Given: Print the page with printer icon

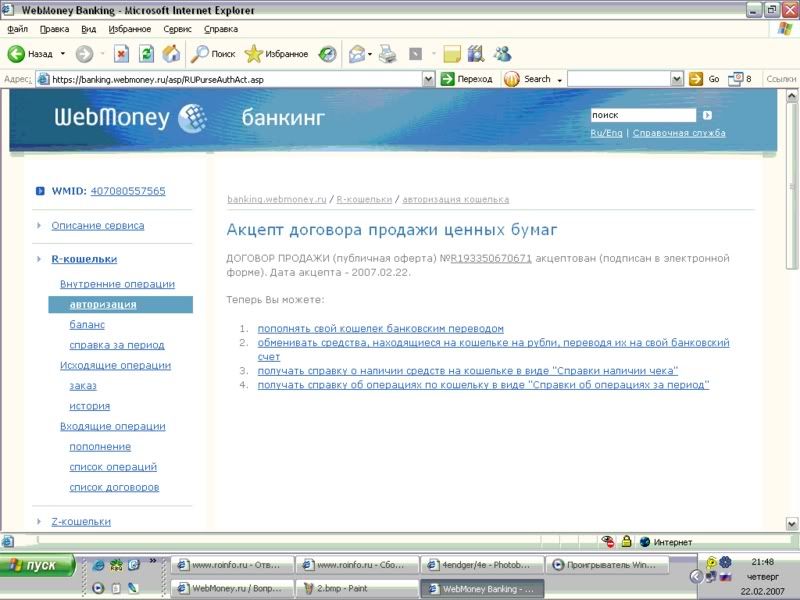Looking at the screenshot, I should (388, 54).
